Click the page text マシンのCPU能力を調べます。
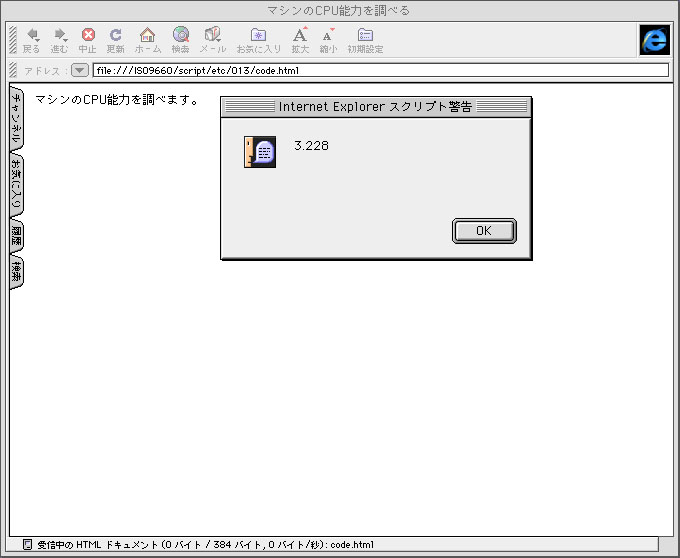Screen dimensions: 680x558 pos(117,100)
